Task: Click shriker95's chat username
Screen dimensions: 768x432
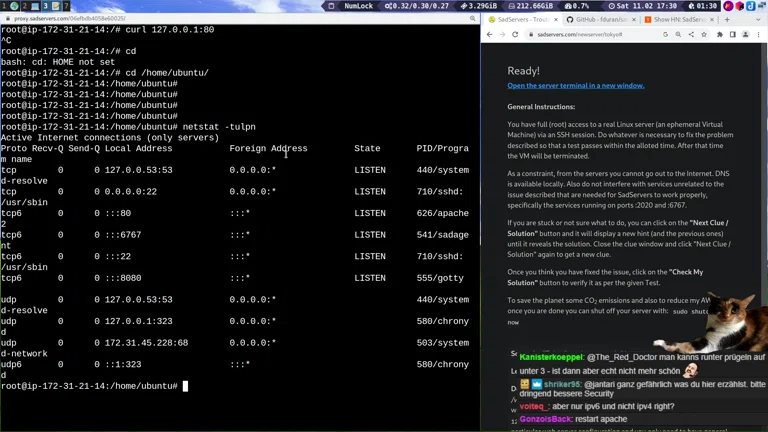Action: tap(562, 384)
